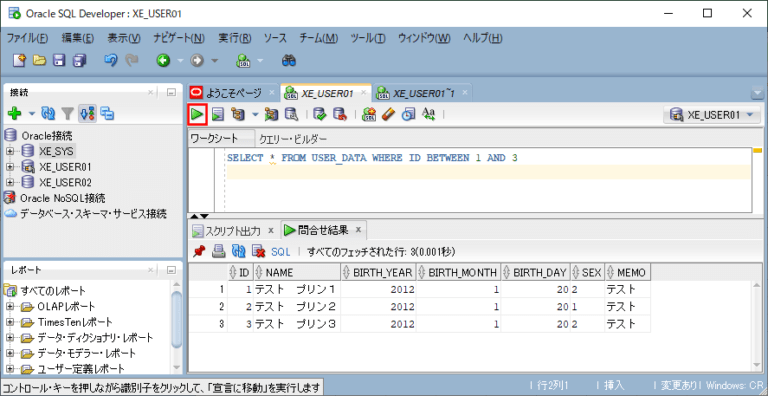768x396 pixels.
Task: Toggle the schema browser icon in connections panel
Action: pyautogui.click(x=87, y=114)
